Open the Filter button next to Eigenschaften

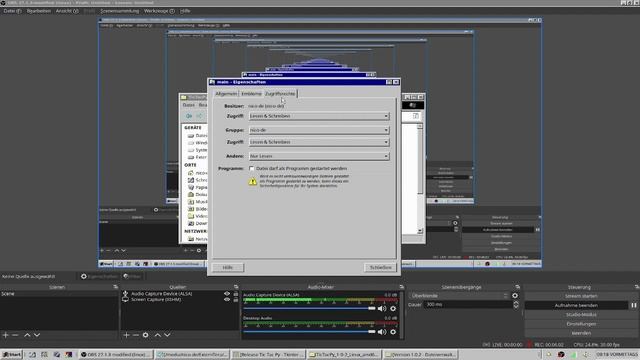tap(132, 276)
